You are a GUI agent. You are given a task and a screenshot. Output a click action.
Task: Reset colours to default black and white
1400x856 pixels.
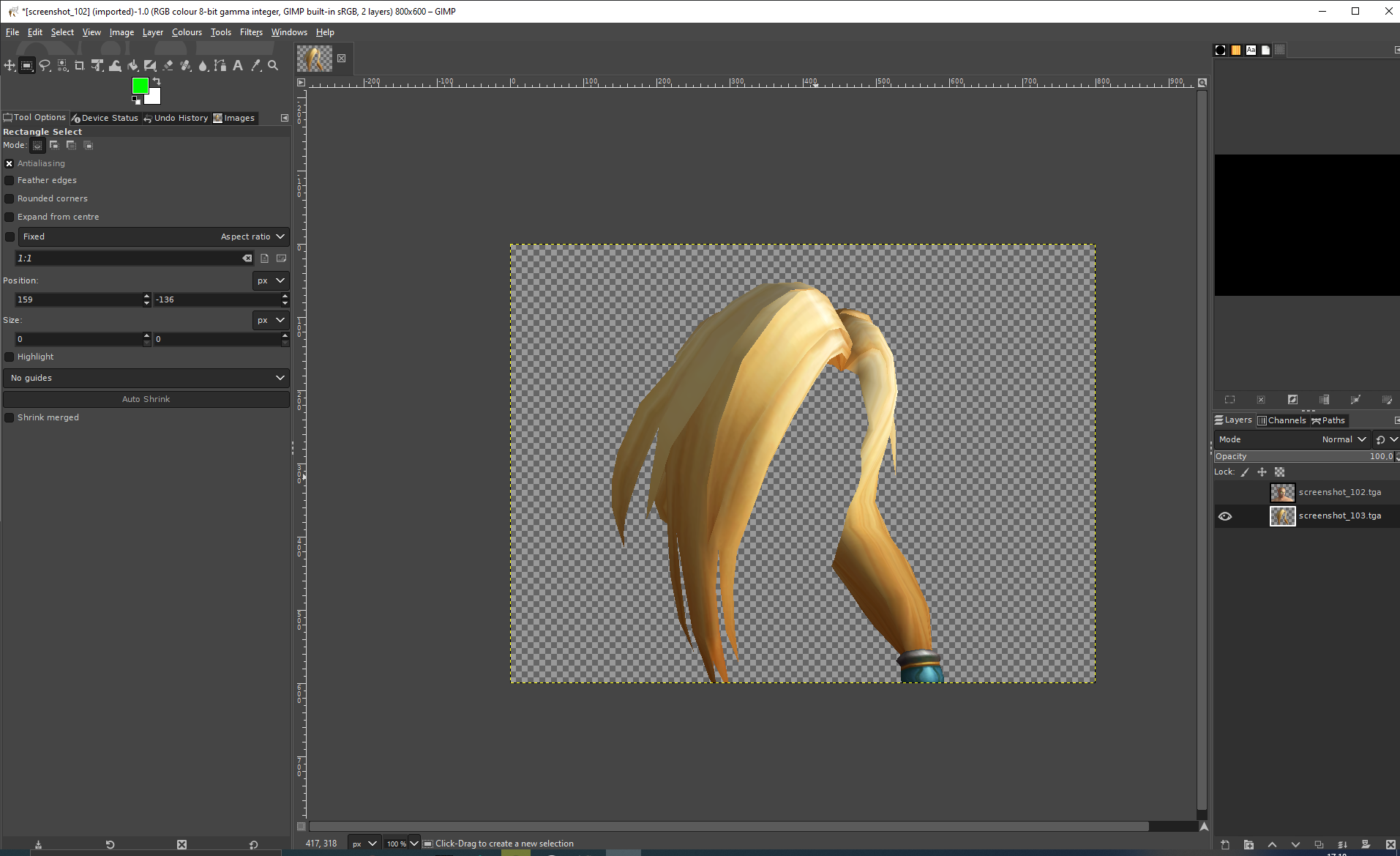coord(136,100)
